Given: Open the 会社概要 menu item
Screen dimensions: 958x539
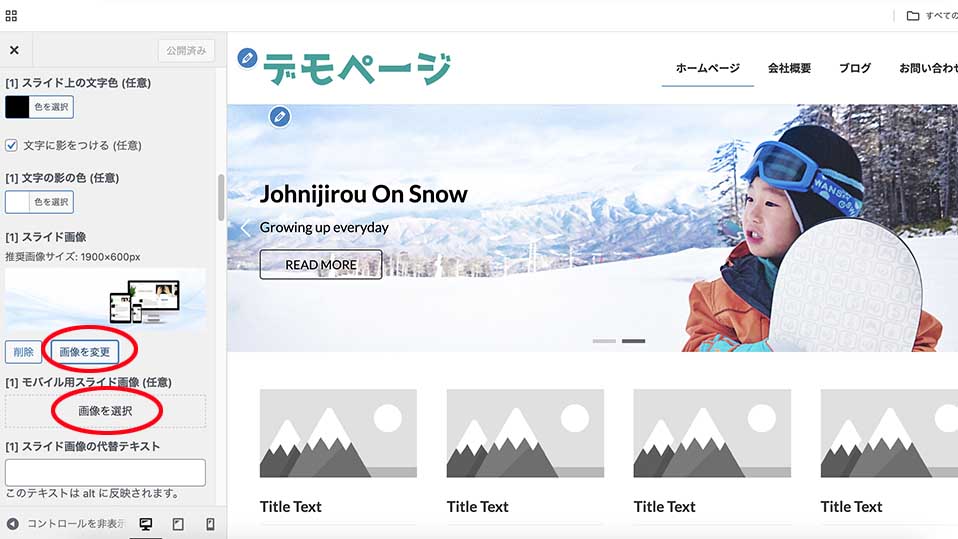Looking at the screenshot, I should click(x=789, y=68).
